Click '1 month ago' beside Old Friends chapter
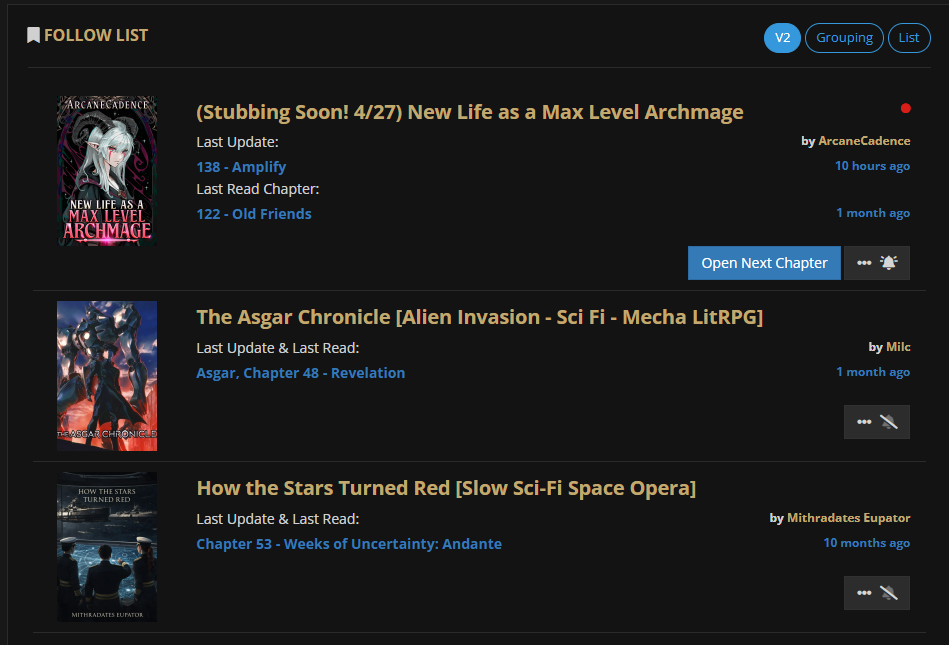The height and width of the screenshot is (645, 949). (x=873, y=213)
